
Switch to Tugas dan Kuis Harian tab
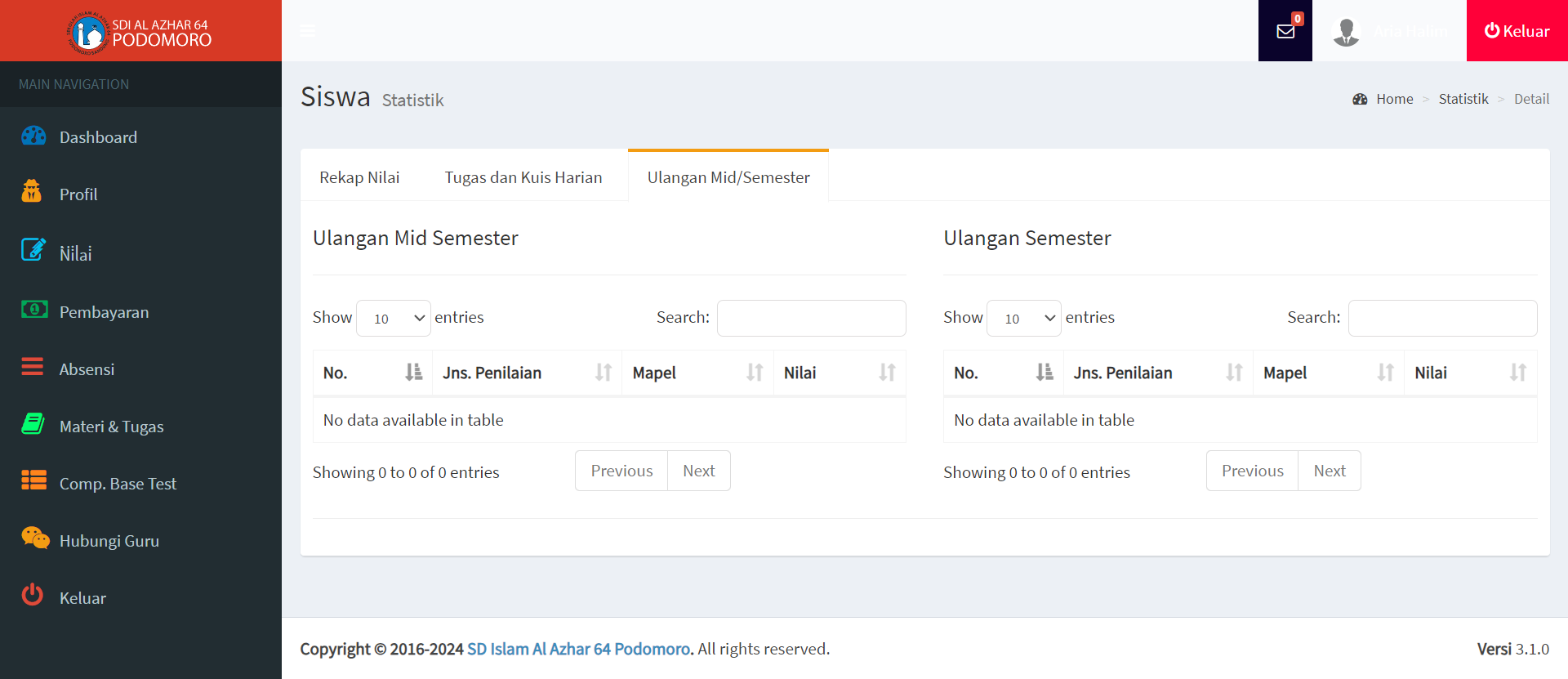coord(523,177)
